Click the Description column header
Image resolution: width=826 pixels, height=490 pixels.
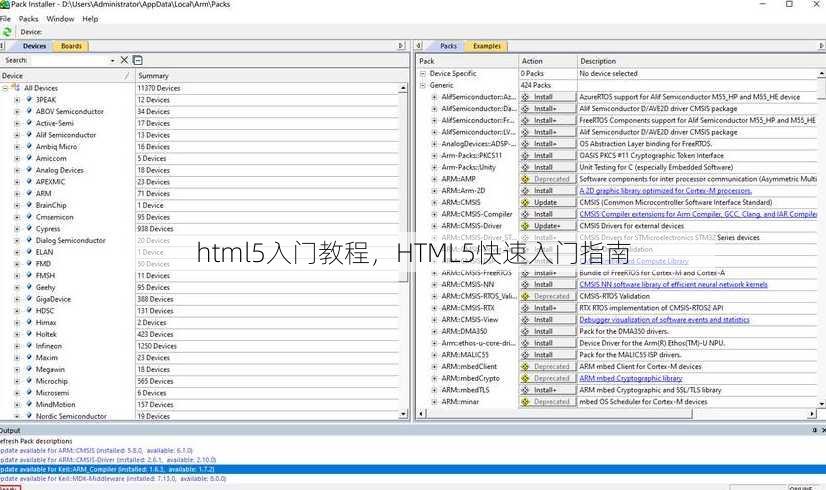700,61
